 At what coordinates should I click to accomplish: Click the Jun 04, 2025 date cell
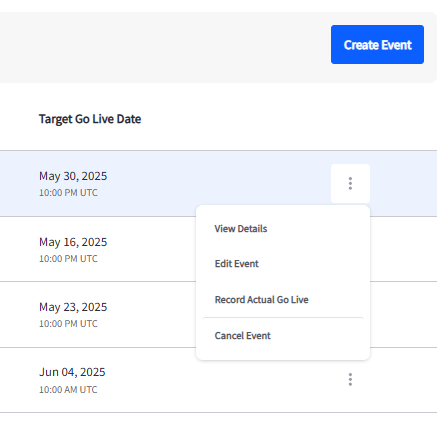click(72, 372)
